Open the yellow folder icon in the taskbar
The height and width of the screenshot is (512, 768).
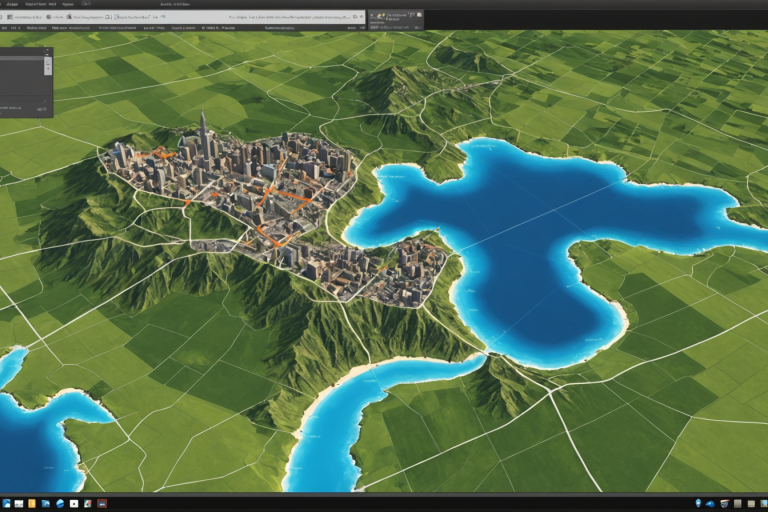point(32,503)
